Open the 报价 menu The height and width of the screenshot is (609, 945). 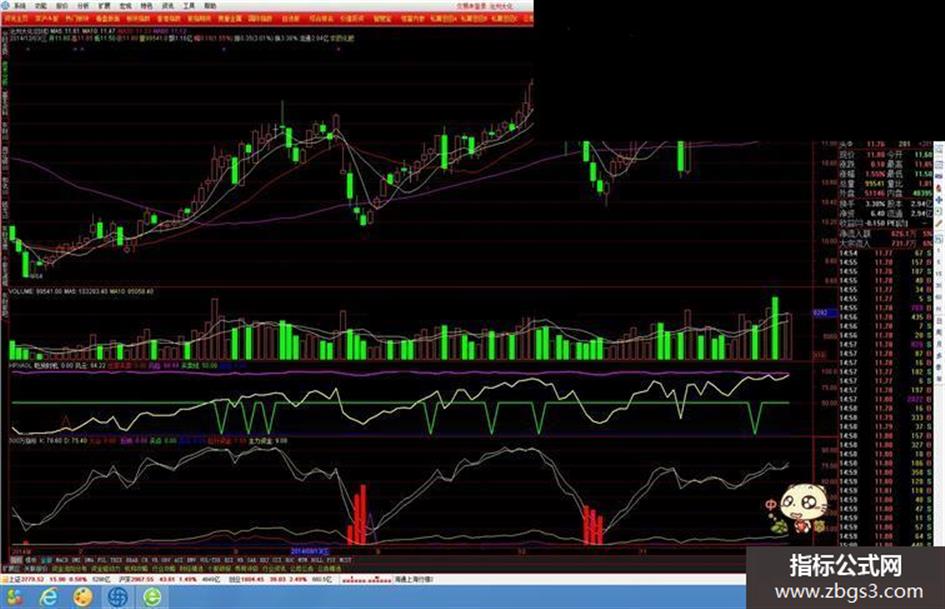click(x=62, y=5)
